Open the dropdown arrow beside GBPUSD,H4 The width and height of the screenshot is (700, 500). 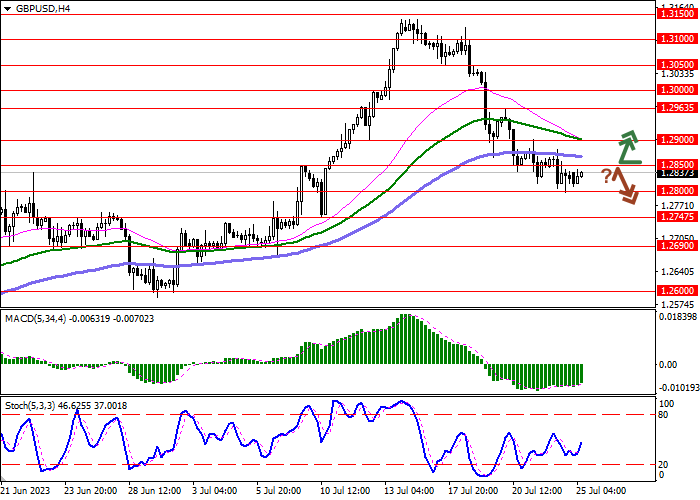pyautogui.click(x=7, y=9)
